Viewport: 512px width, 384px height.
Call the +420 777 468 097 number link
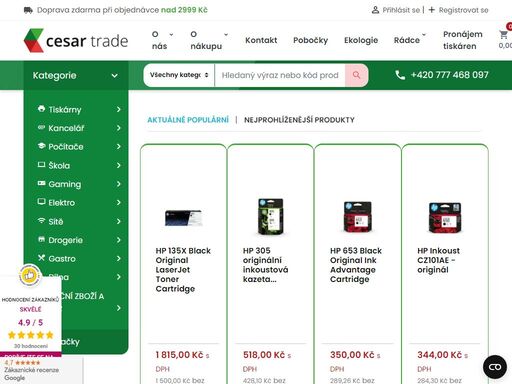tap(449, 75)
